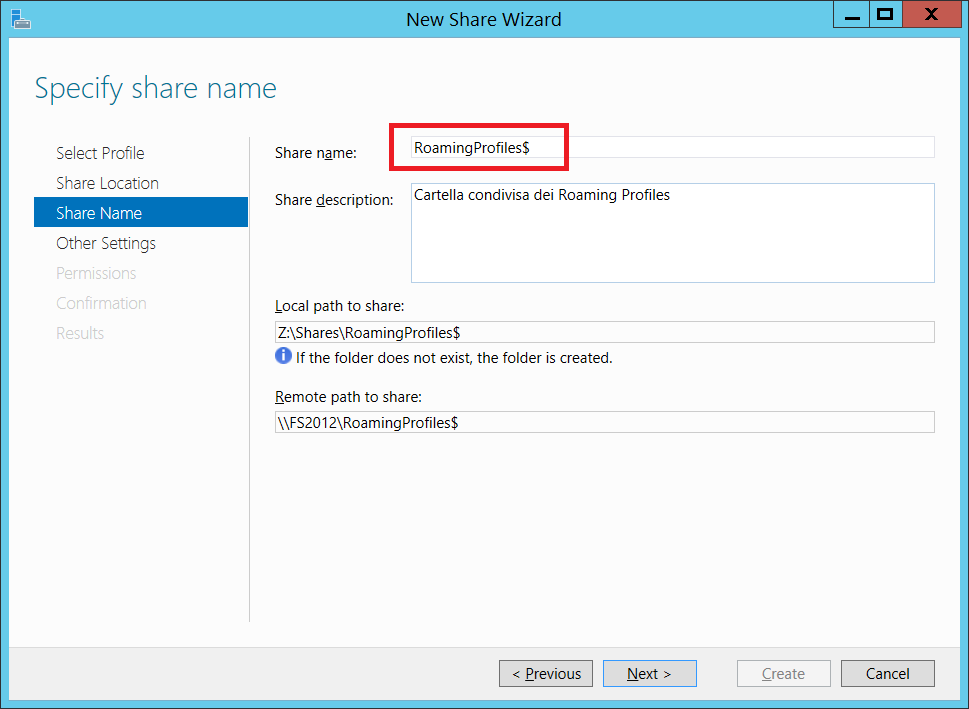Select the Confirmation step in sidebar
The image size is (969, 709).
(x=101, y=304)
